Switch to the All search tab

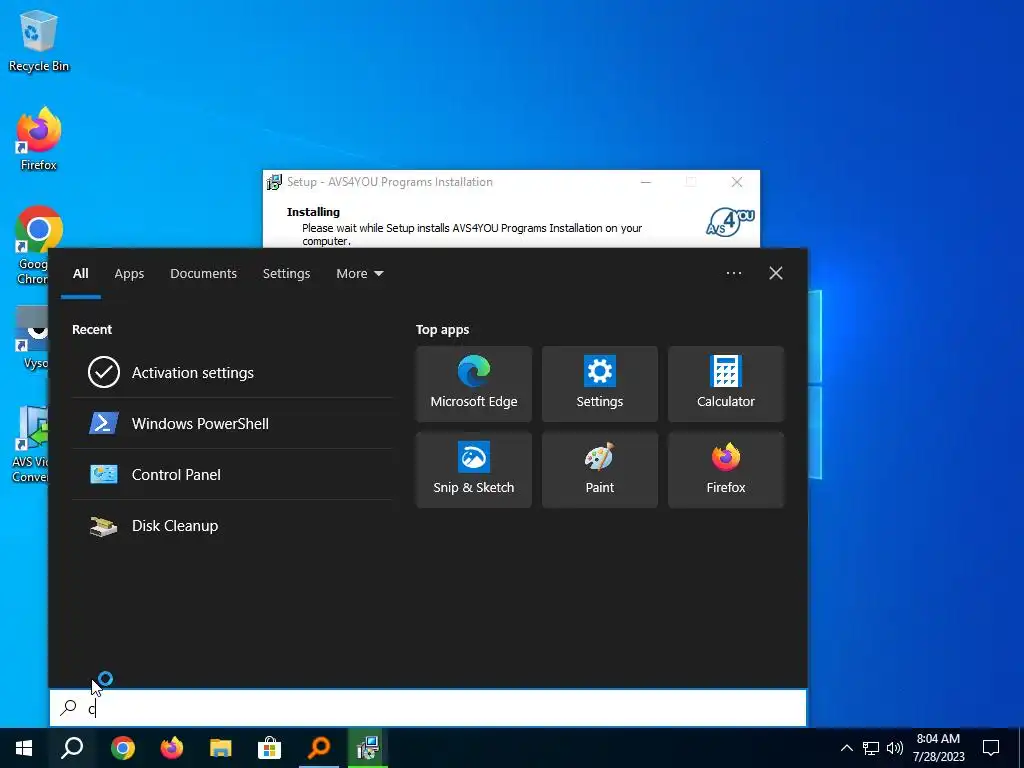coord(80,274)
